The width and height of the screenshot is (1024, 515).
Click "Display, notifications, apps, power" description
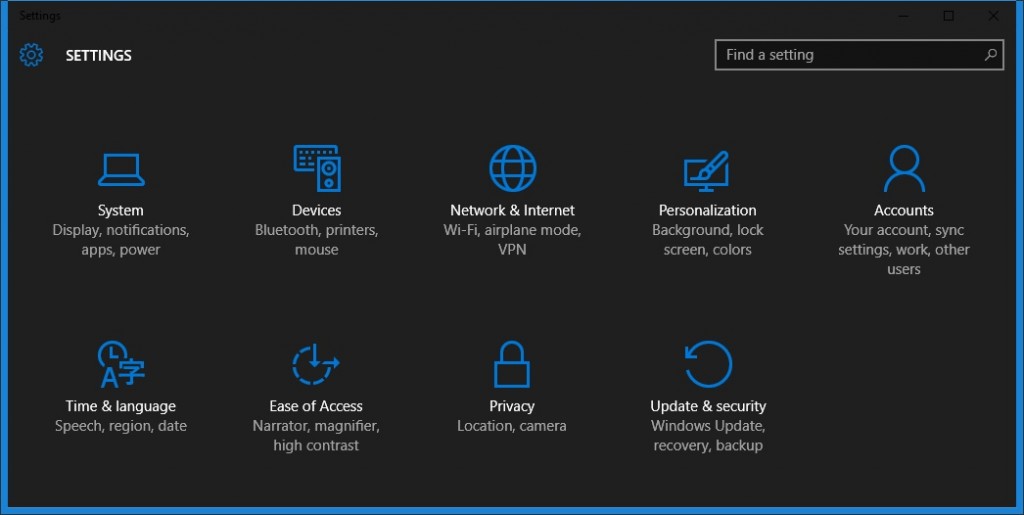(x=121, y=240)
